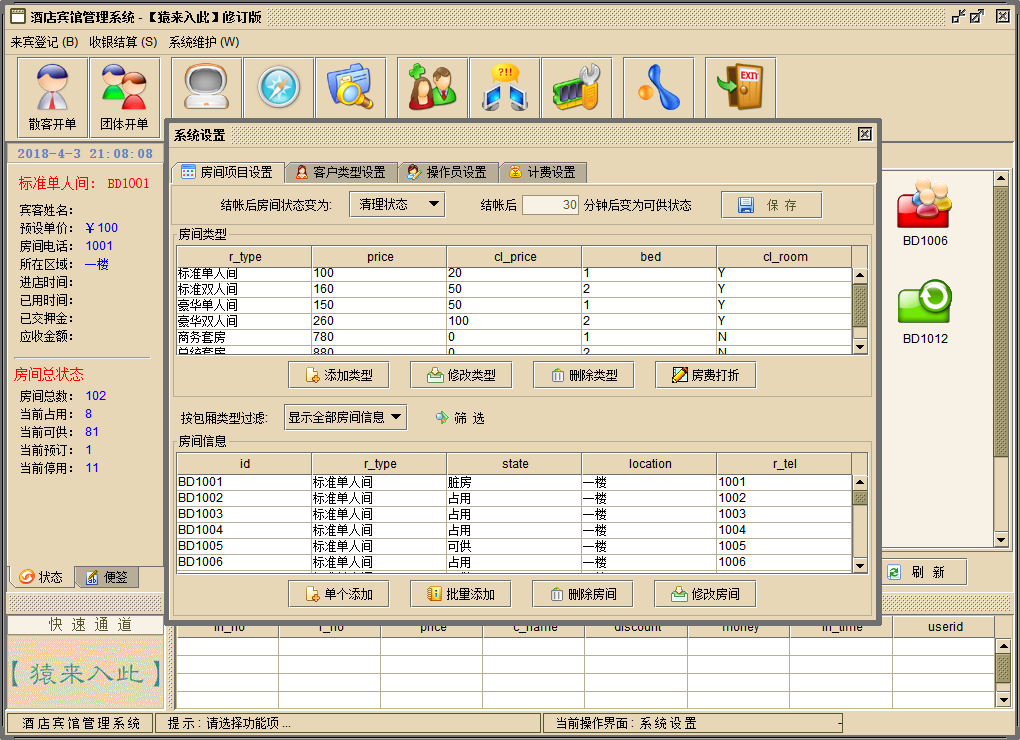Click the 保存 save button
The image size is (1020, 740).
(x=772, y=205)
